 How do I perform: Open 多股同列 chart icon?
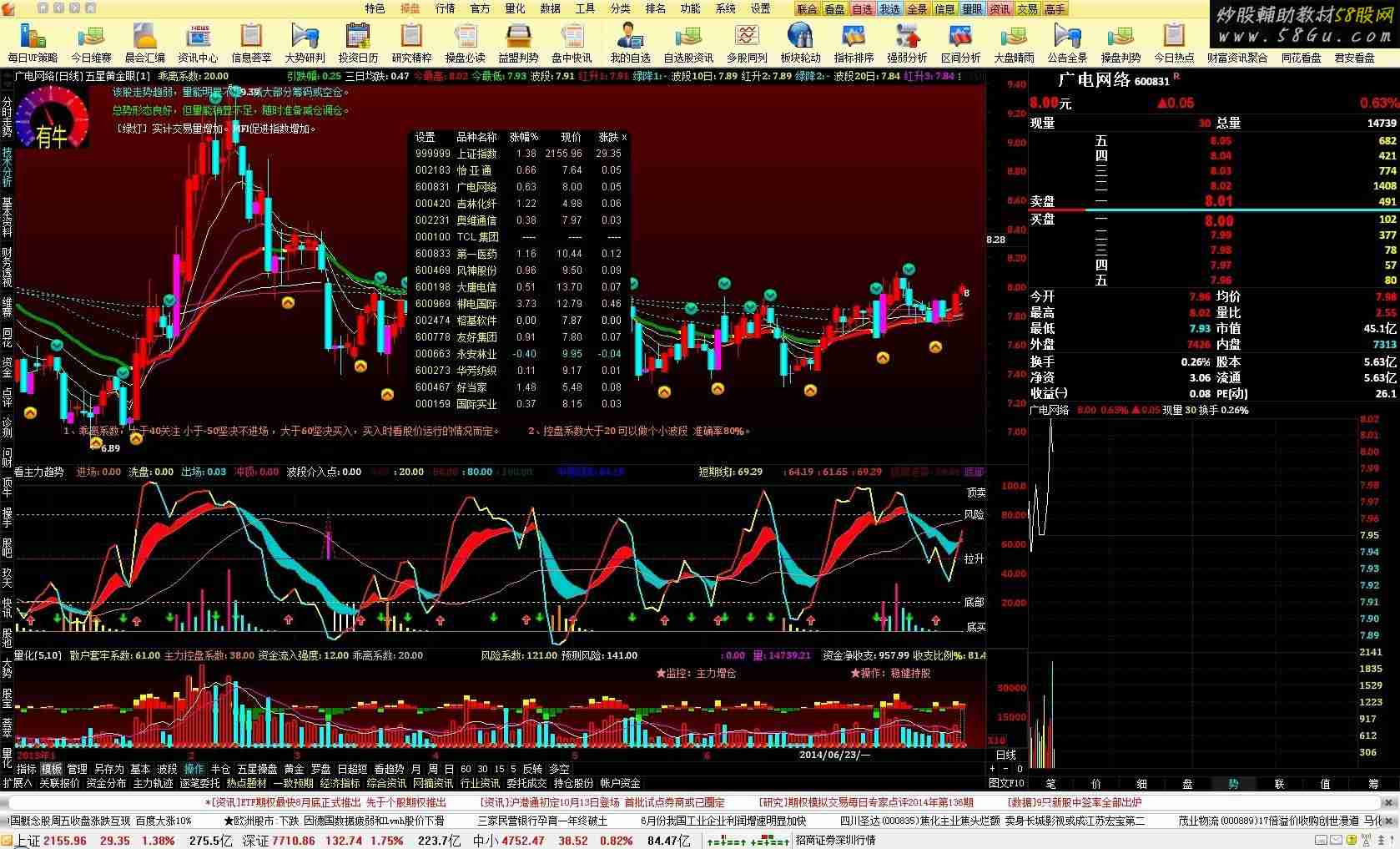747,43
